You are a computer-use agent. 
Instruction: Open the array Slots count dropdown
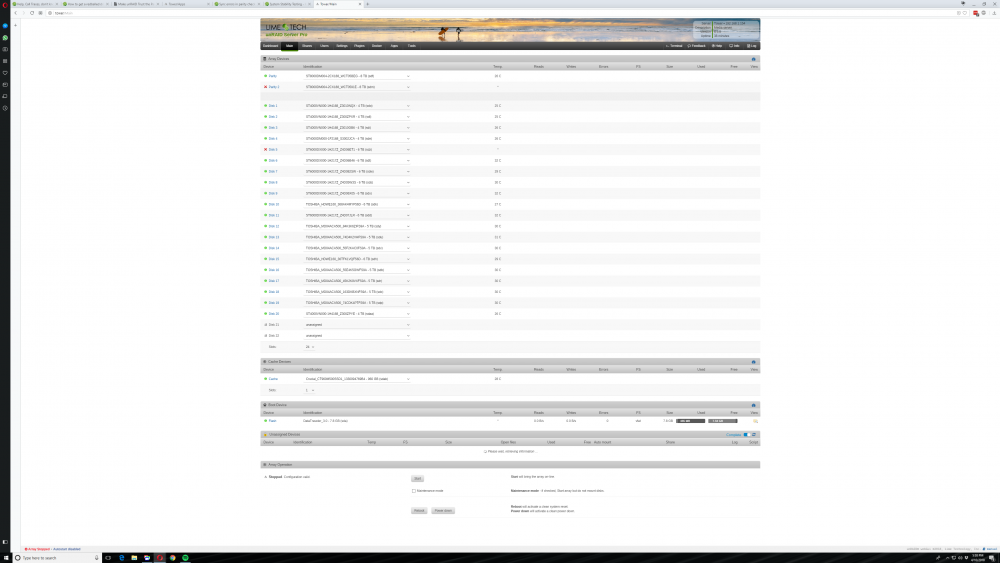coord(309,347)
